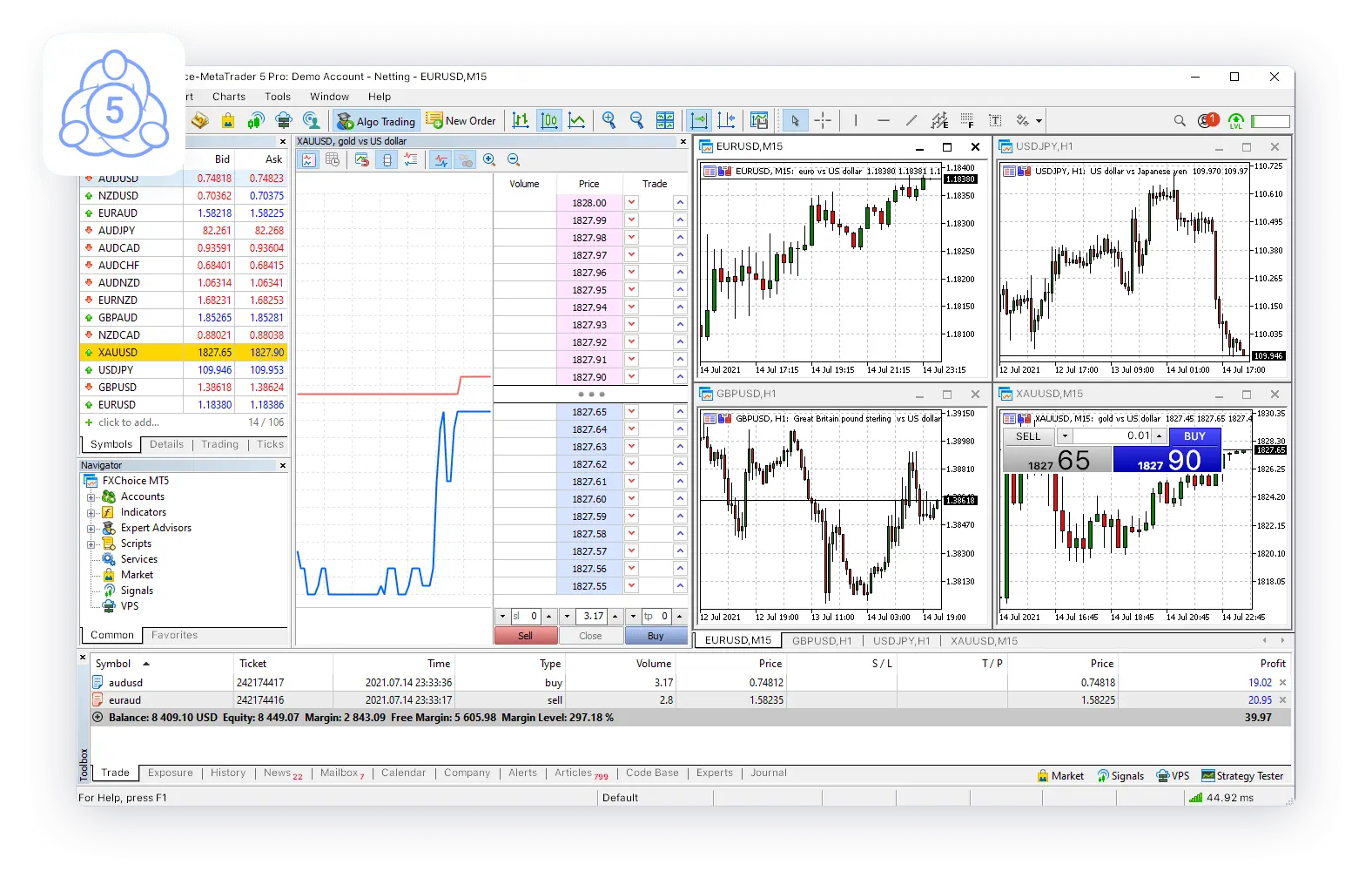Image resolution: width=1372 pixels, height=871 pixels.
Task: Select the draw trendline tool
Action: 911,121
